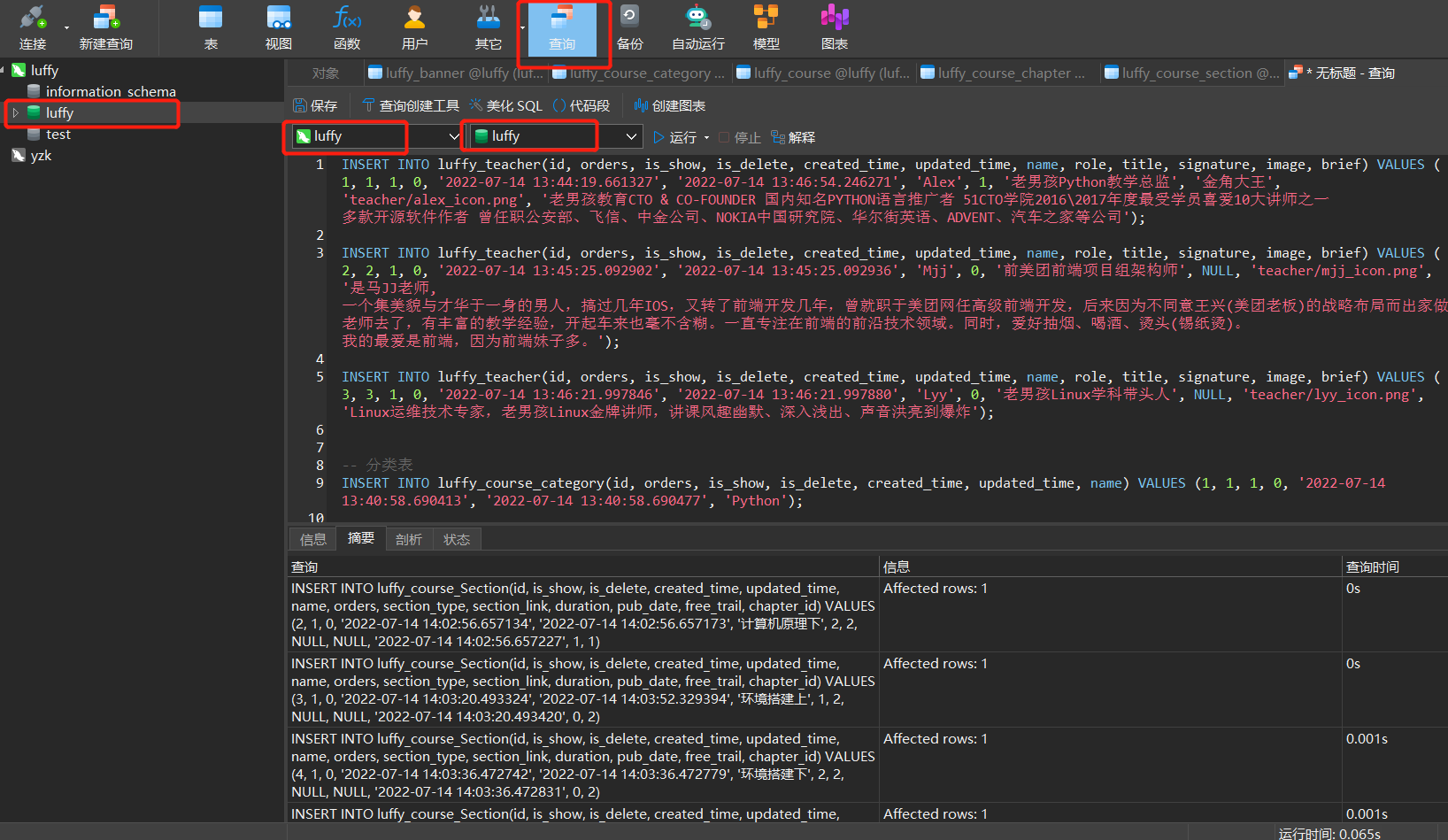Click the run time 0.065s status text
This screenshot has height=840, width=1448.
[x=1329, y=833]
